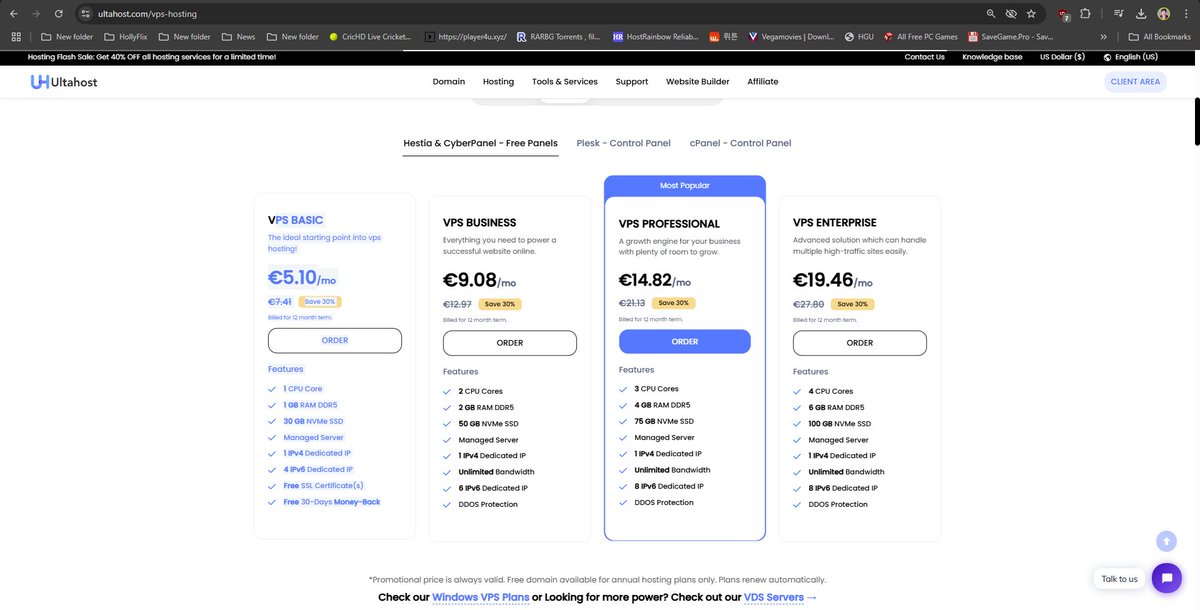The image size is (1200, 610).
Task: Expand the bookmarks overflow chevron
Action: coord(1104,36)
